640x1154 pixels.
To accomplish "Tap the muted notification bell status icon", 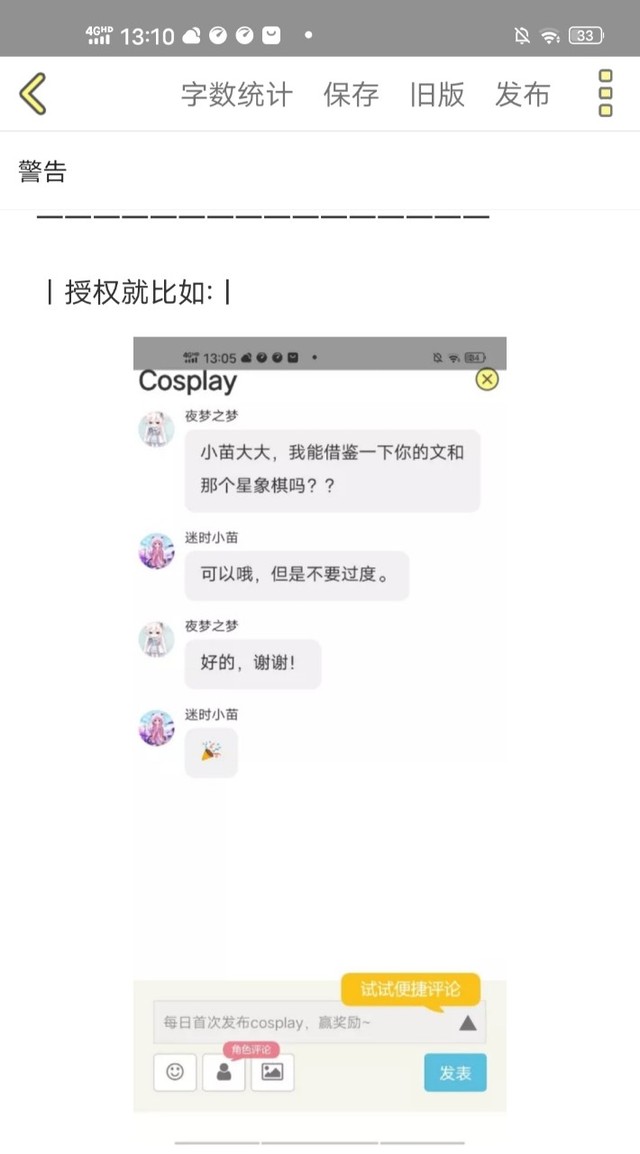I will point(522,35).
